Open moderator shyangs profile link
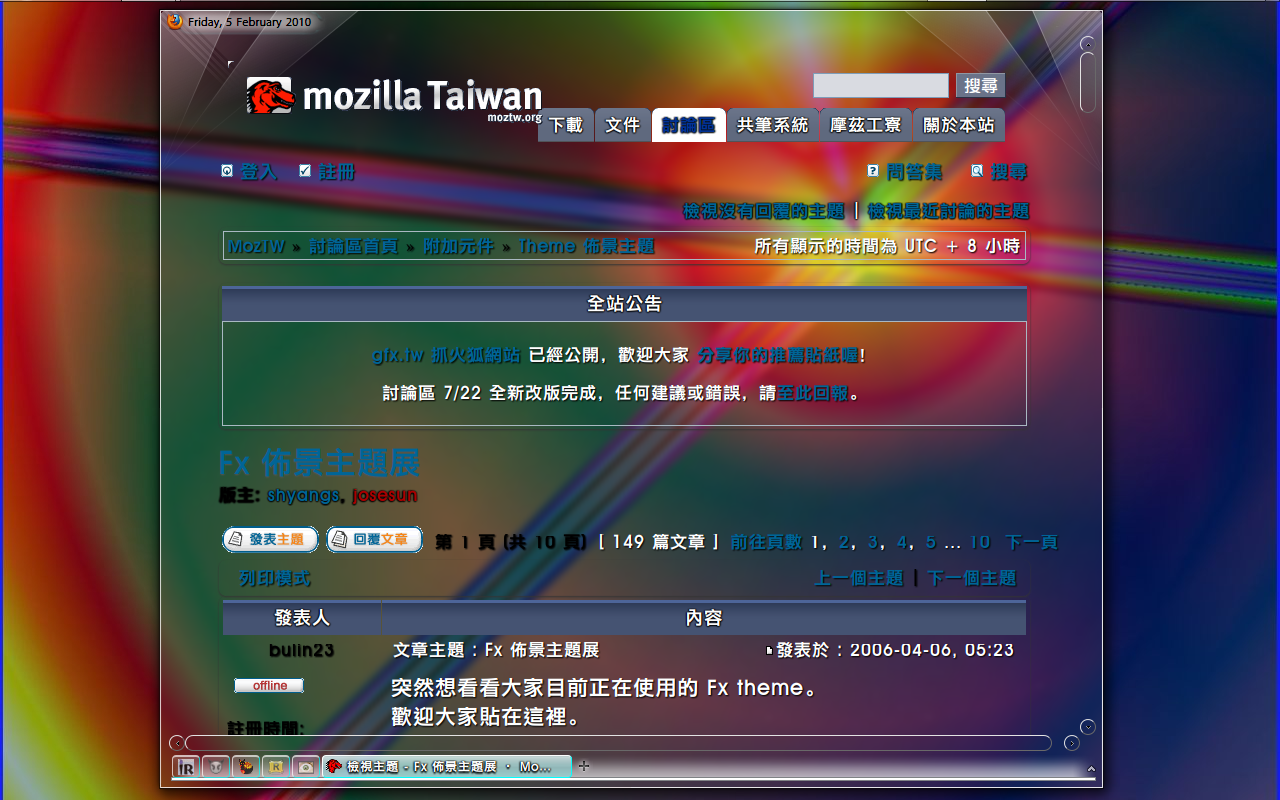 [x=304, y=495]
